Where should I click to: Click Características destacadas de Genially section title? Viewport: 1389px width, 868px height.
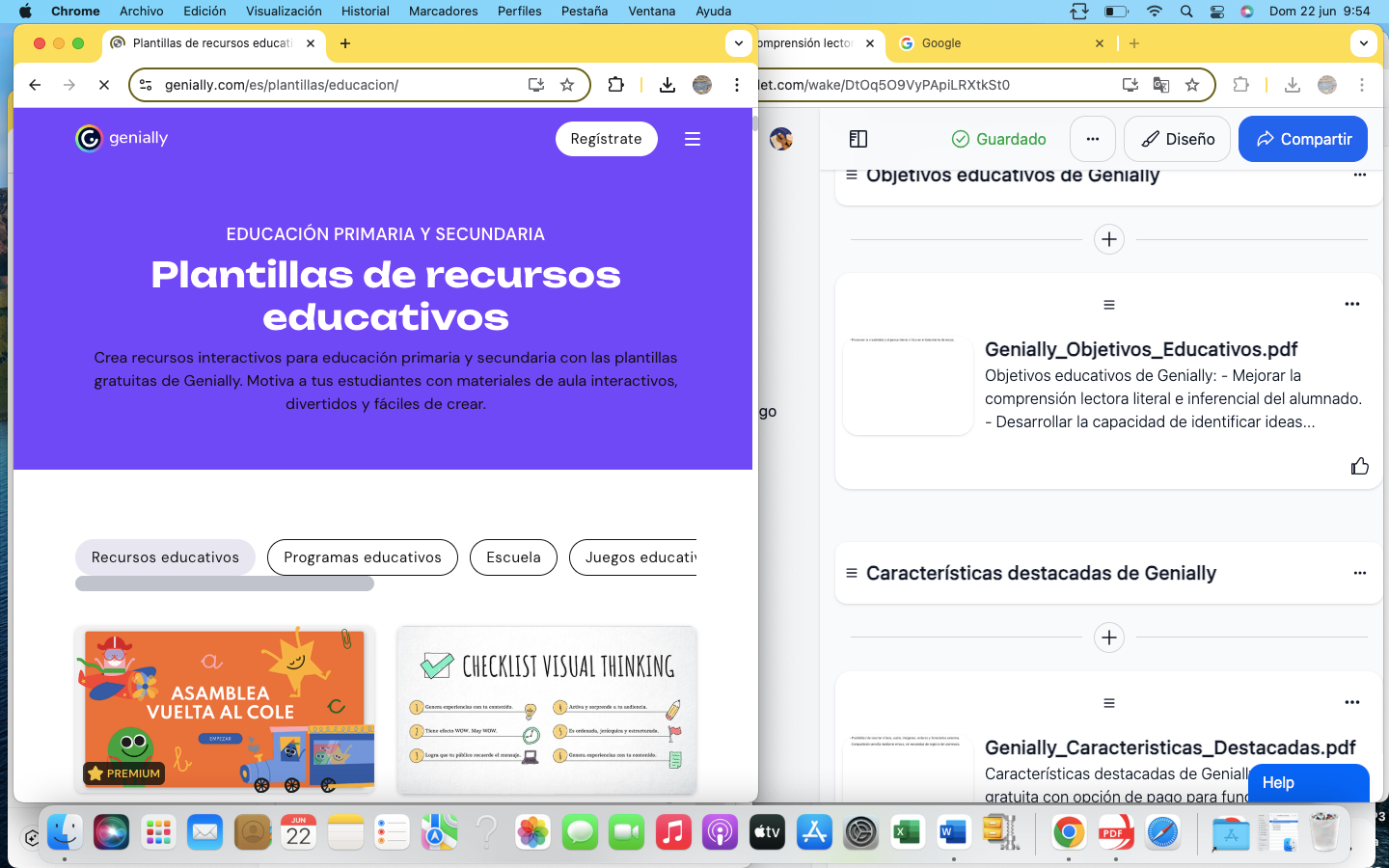pyautogui.click(x=1041, y=573)
